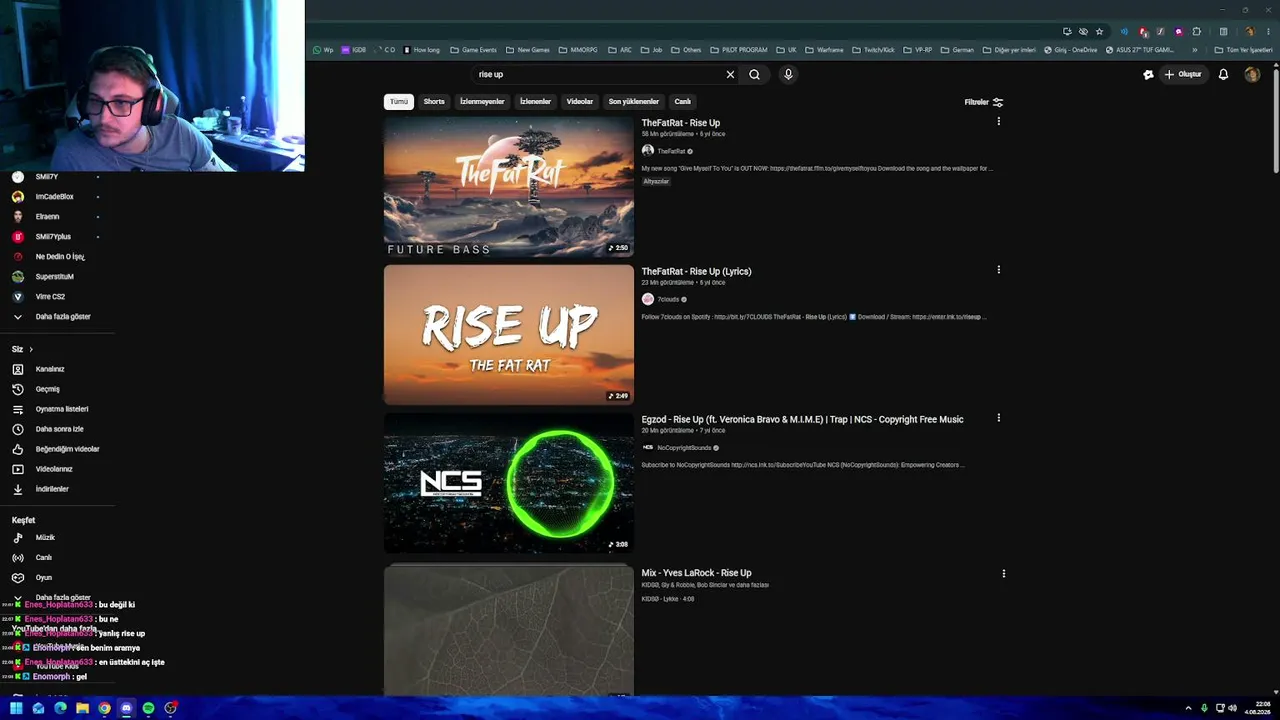Open the account avatar menu on YouTube
Screen dimensions: 1280x720
pyautogui.click(x=1252, y=74)
